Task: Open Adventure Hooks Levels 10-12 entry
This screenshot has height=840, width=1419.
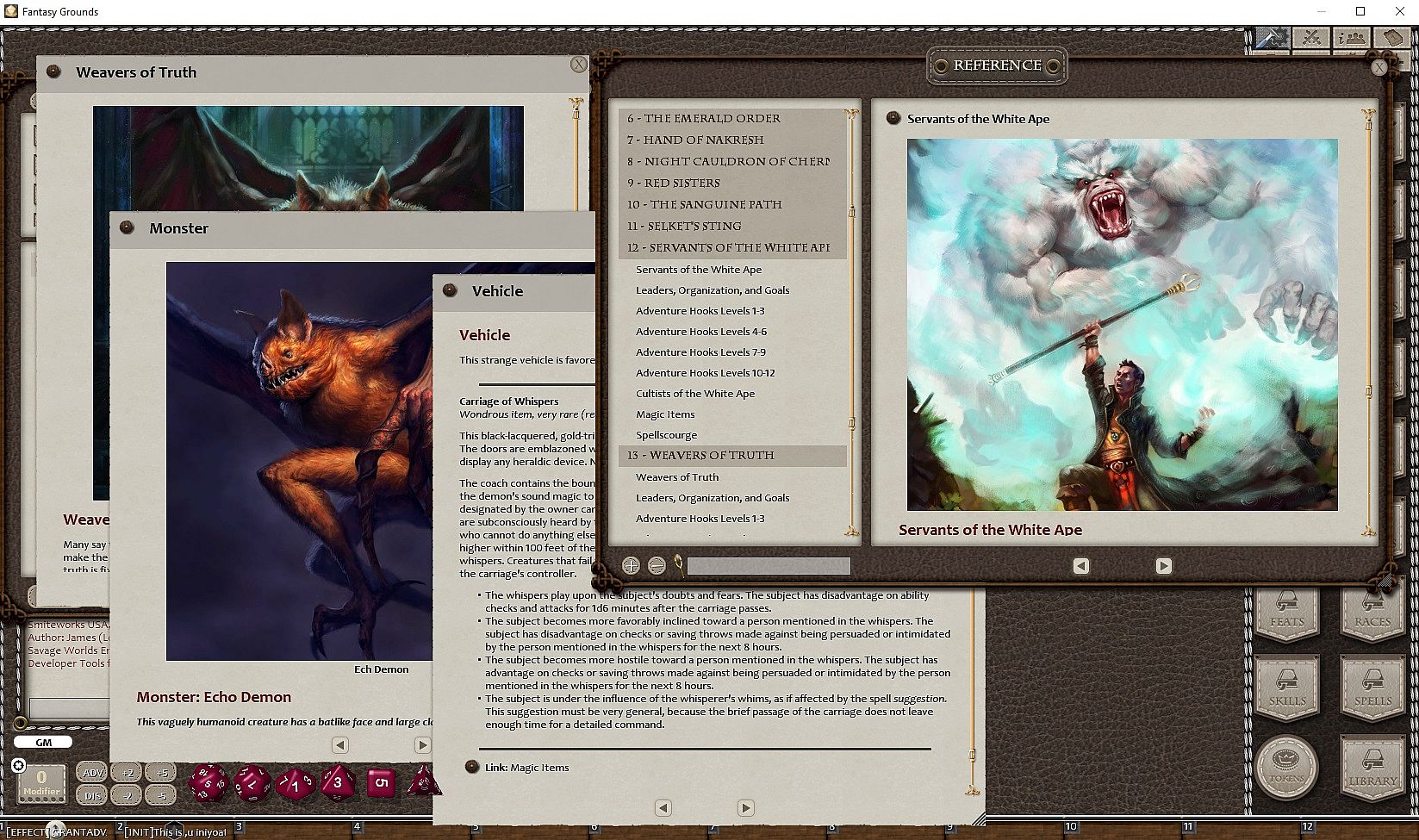Action: click(706, 373)
